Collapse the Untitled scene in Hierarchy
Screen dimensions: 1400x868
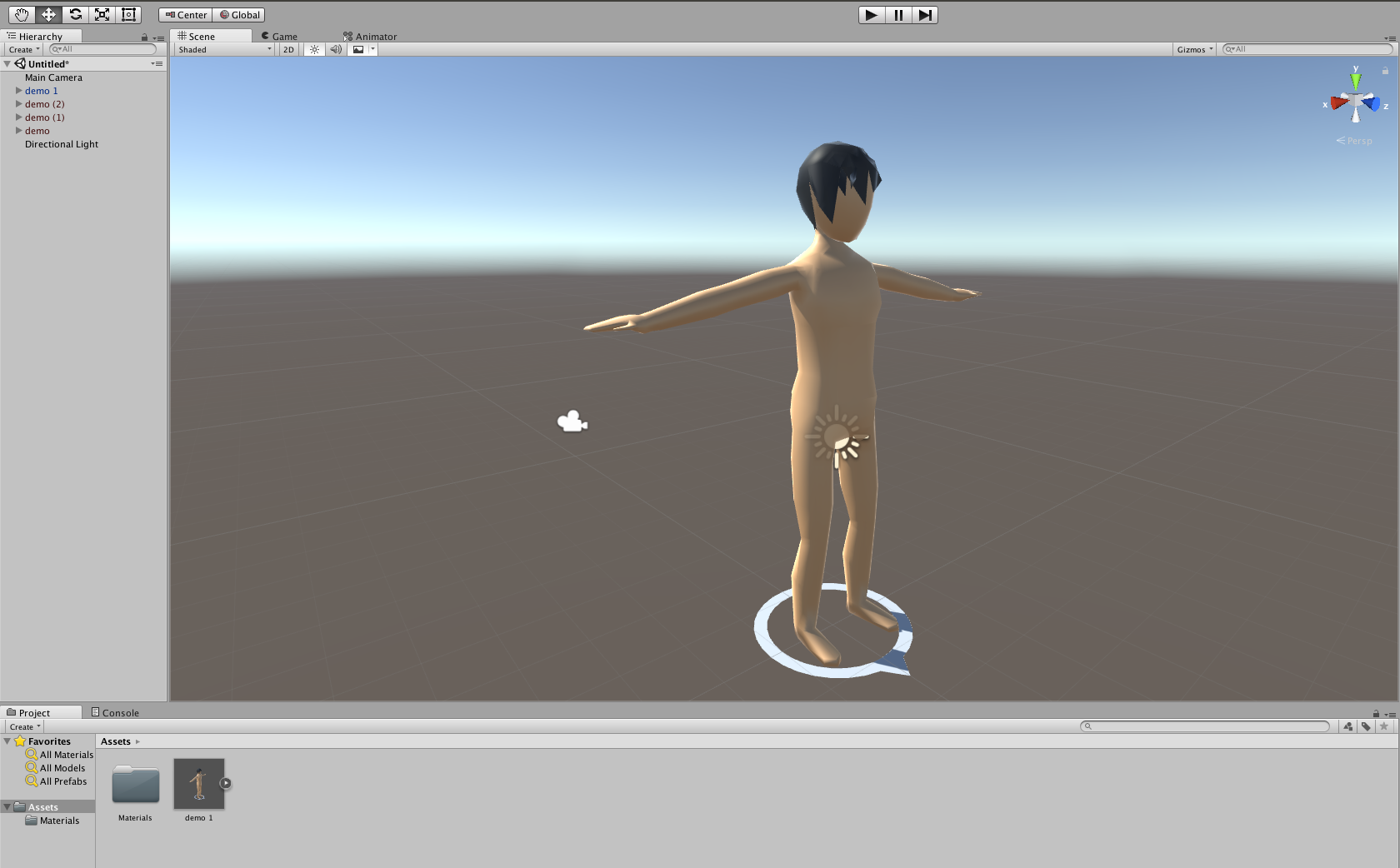click(x=7, y=63)
